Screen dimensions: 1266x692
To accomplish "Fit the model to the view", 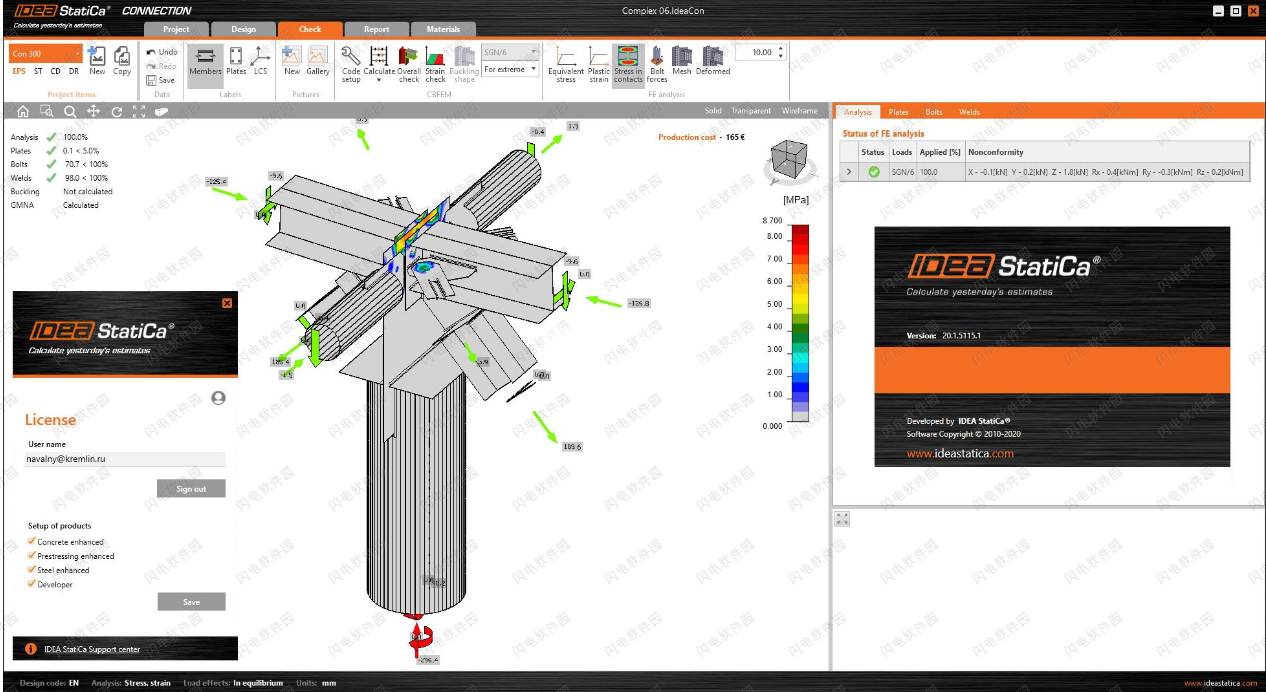I will click(x=139, y=112).
